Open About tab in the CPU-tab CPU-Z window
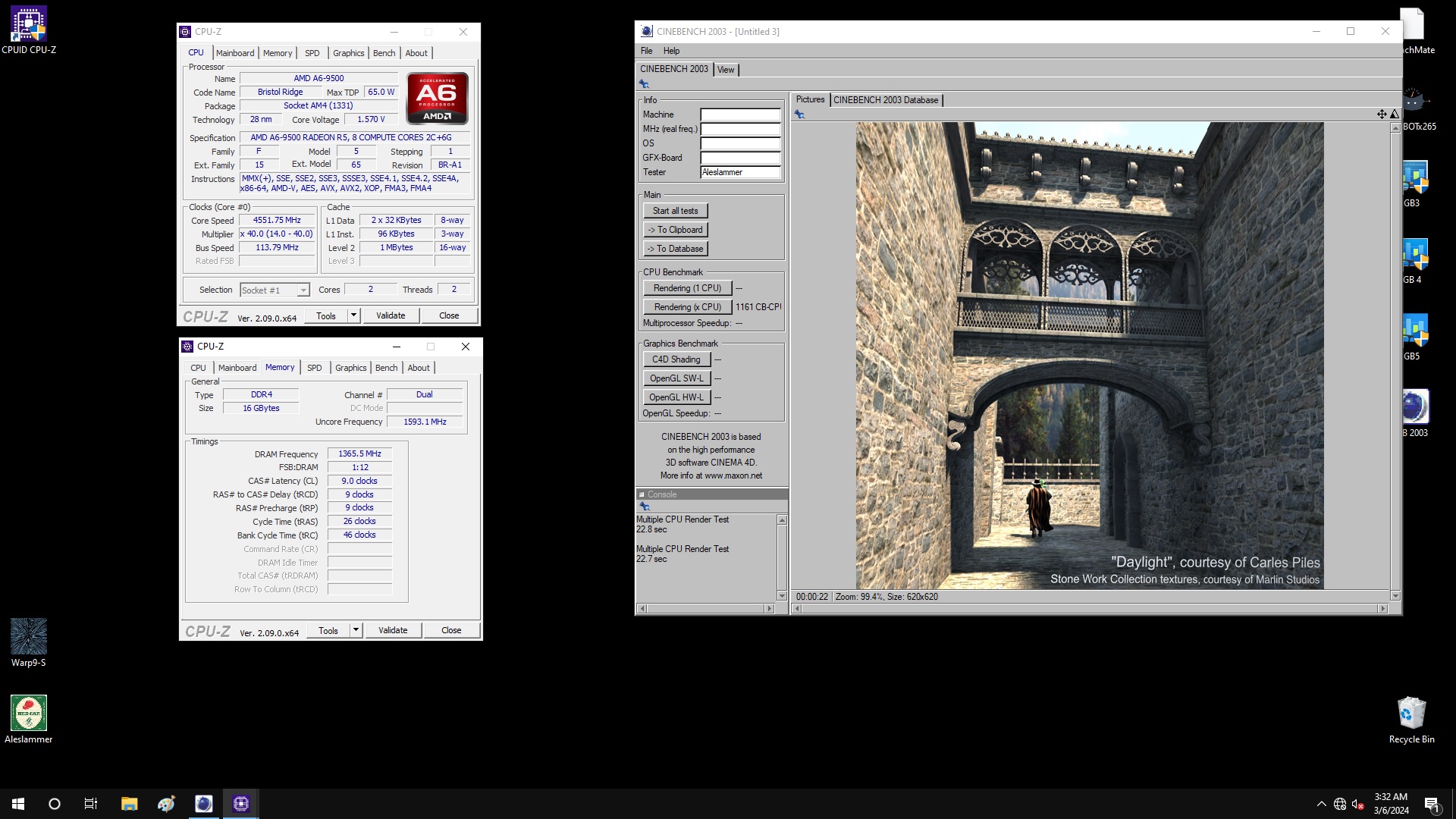This screenshot has width=1456, height=819. 416,53
